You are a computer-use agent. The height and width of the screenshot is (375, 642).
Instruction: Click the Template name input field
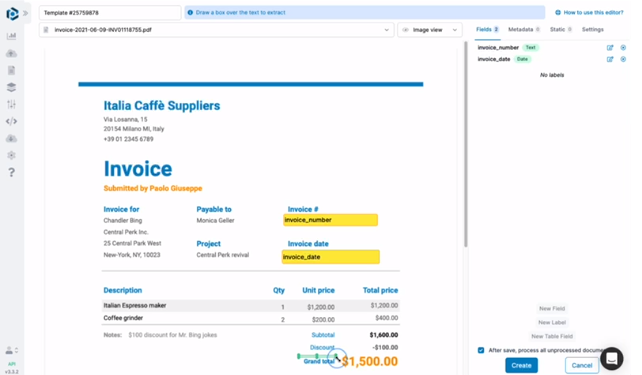[110, 13]
